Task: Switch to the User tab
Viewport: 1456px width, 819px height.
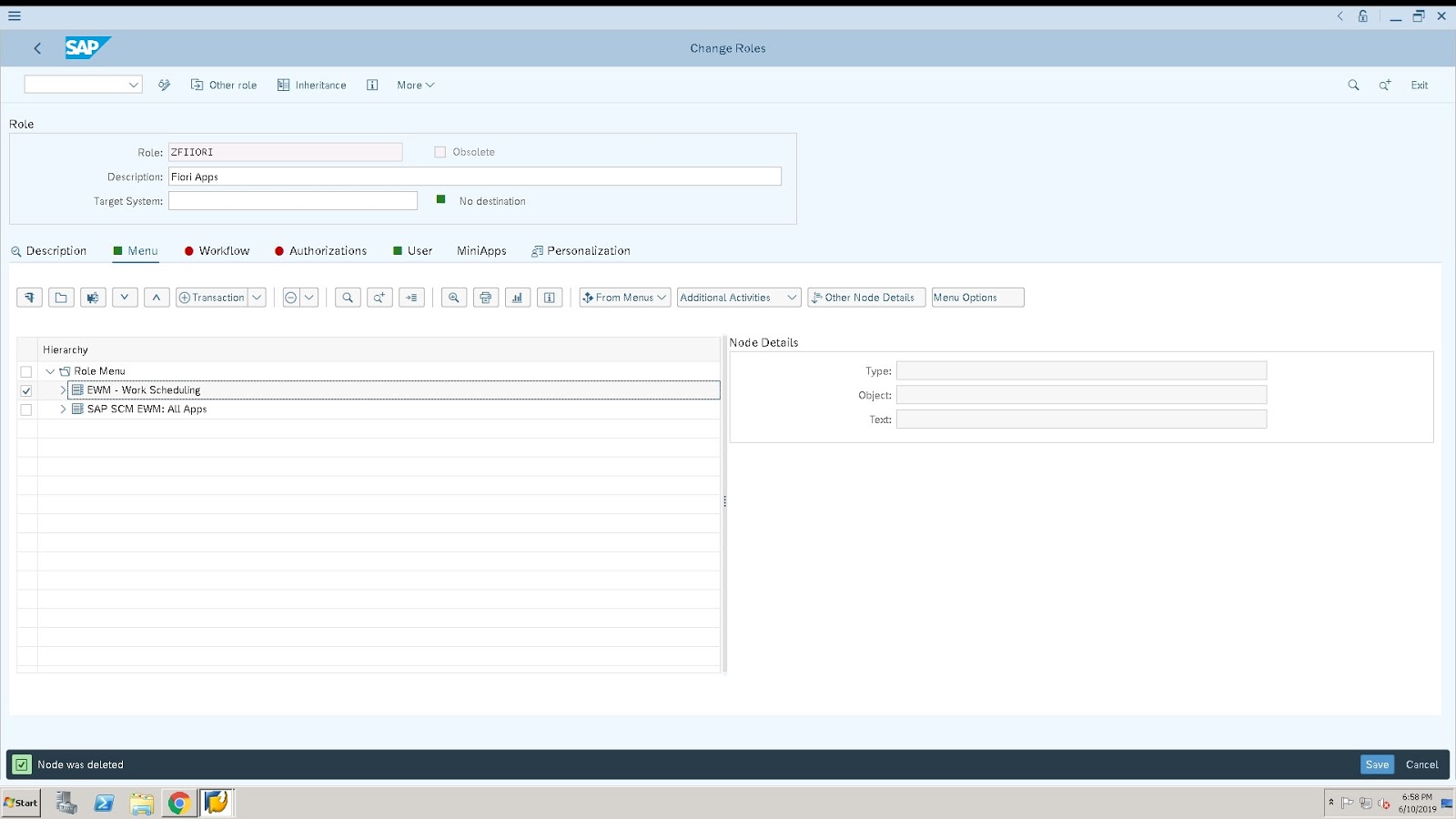Action: coord(413,251)
